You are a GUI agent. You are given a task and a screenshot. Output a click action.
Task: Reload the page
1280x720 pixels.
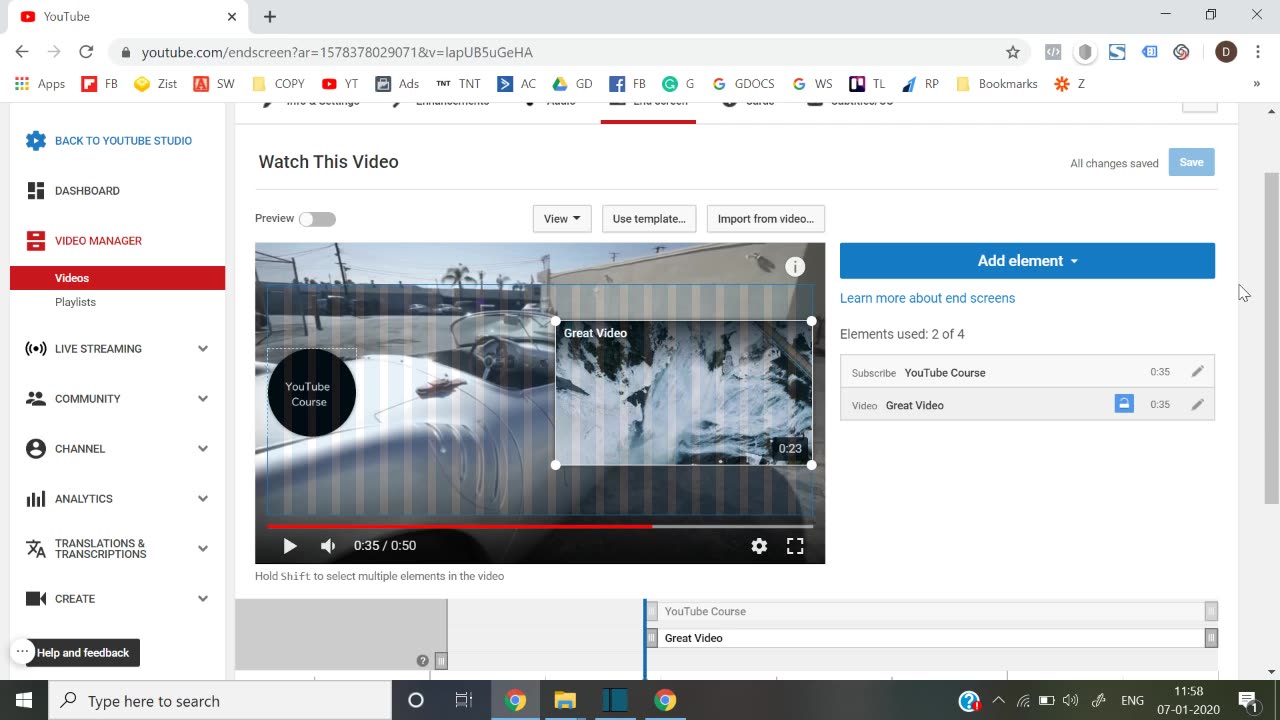tap(86, 52)
